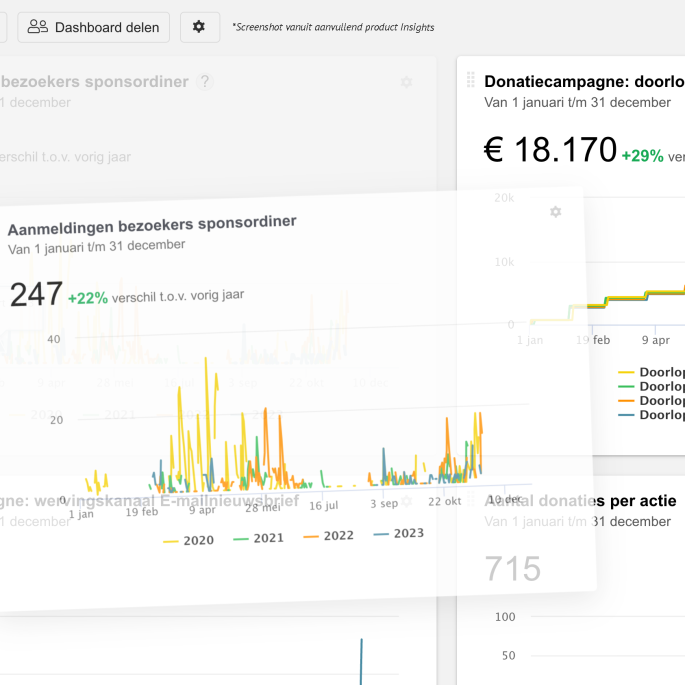Click the blue Doorlop legend entry
Screen dimensions: 685x685
652,414
